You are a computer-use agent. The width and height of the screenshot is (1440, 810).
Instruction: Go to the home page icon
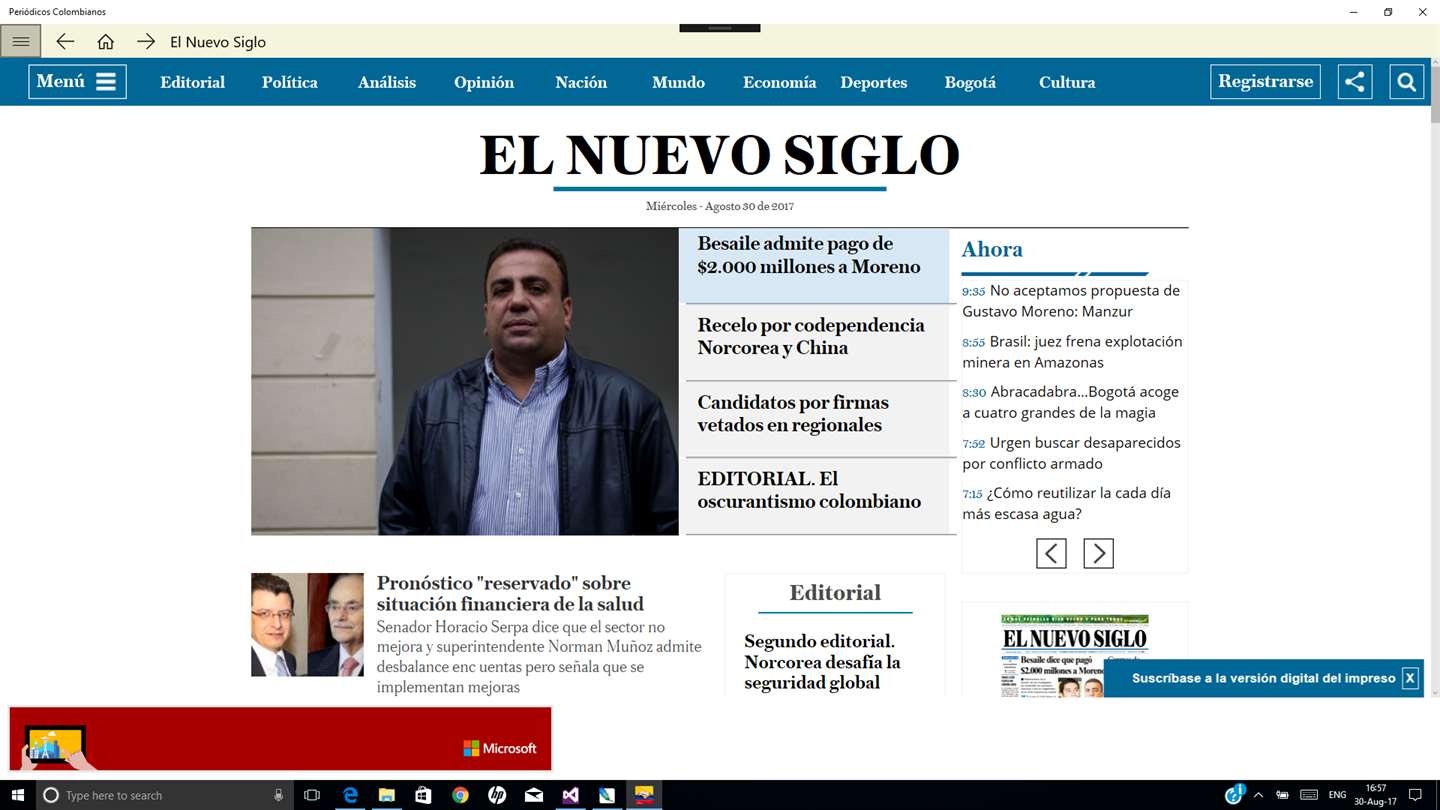105,41
